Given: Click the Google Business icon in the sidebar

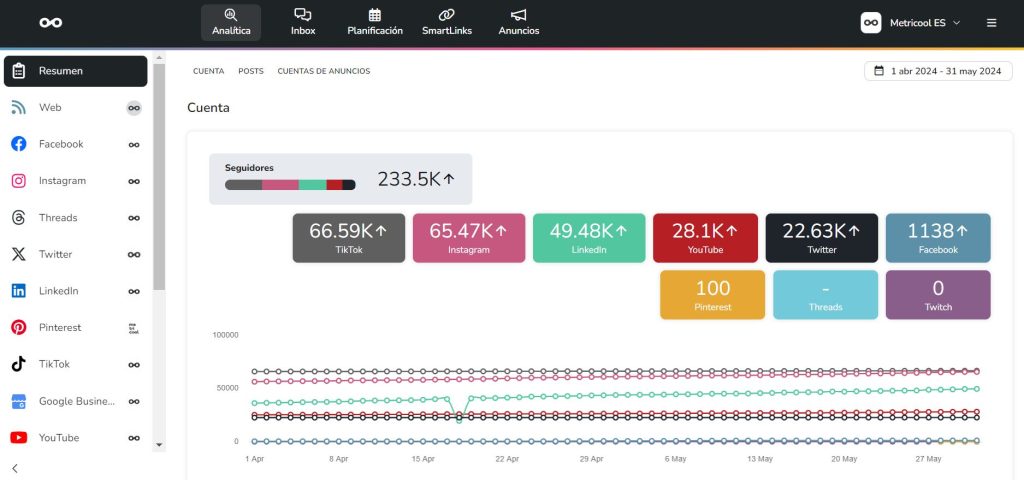Looking at the screenshot, I should [x=19, y=401].
